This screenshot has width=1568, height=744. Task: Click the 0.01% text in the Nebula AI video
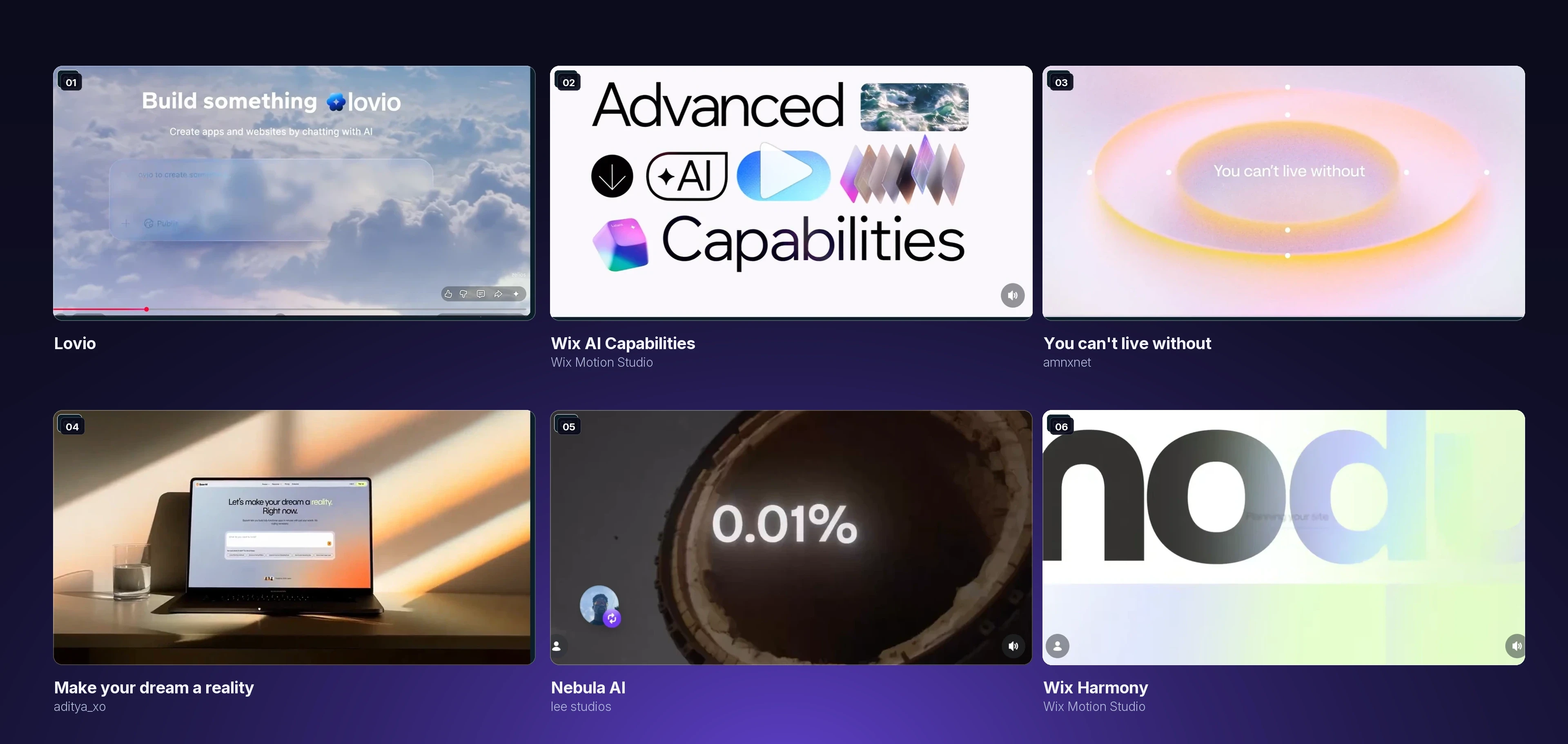tap(784, 524)
